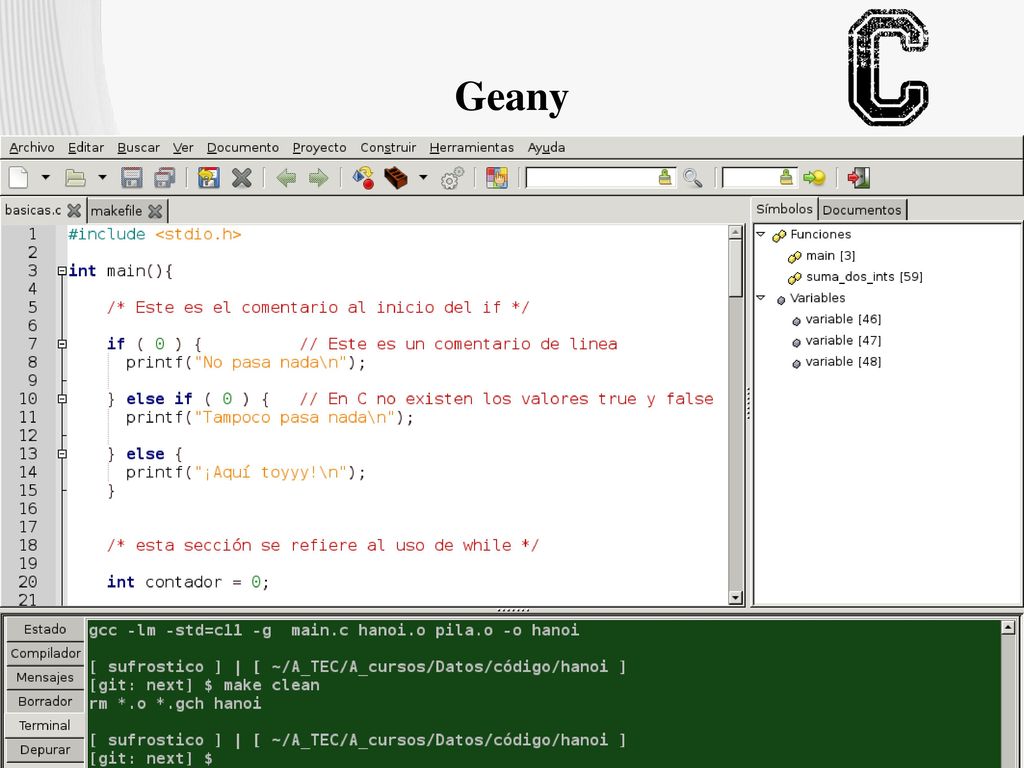Open an existing file via folder icon
The height and width of the screenshot is (768, 1024).
(75, 177)
